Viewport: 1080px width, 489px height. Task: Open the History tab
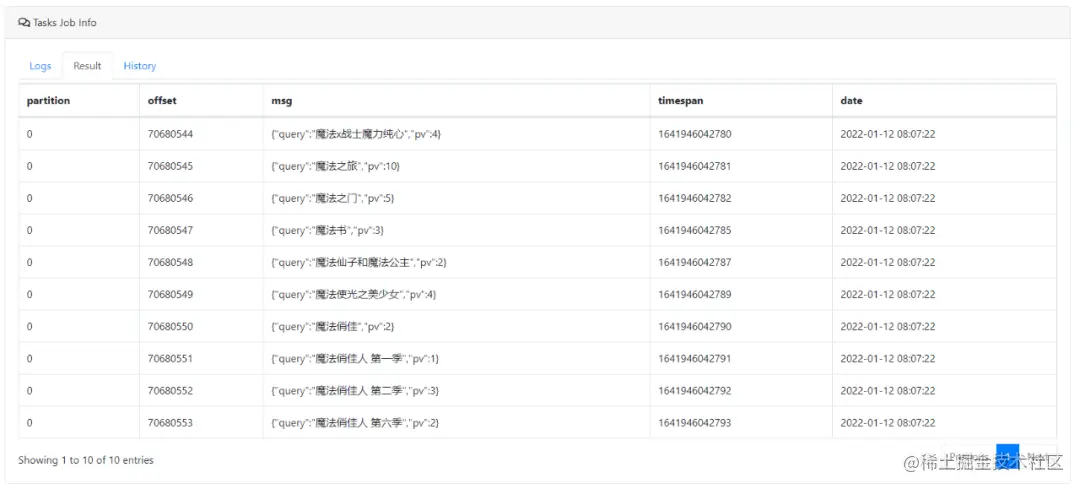click(x=140, y=66)
